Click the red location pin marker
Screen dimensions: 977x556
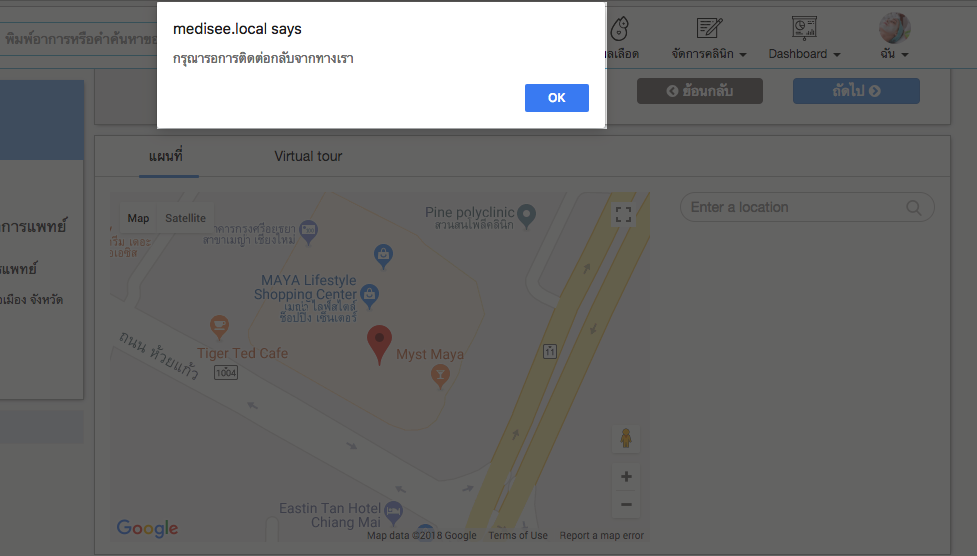[x=379, y=344]
